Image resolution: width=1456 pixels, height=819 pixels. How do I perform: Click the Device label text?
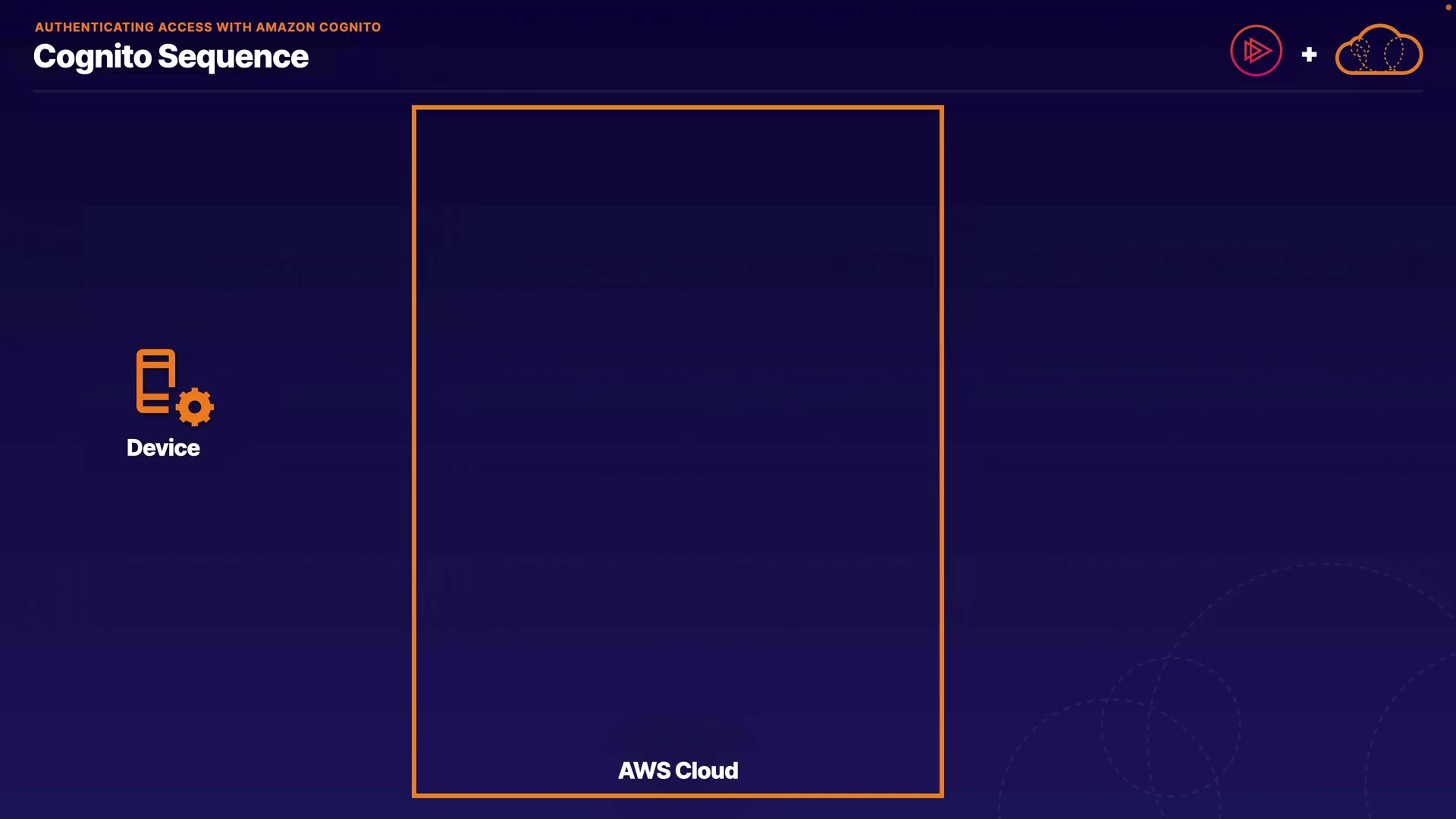[163, 447]
